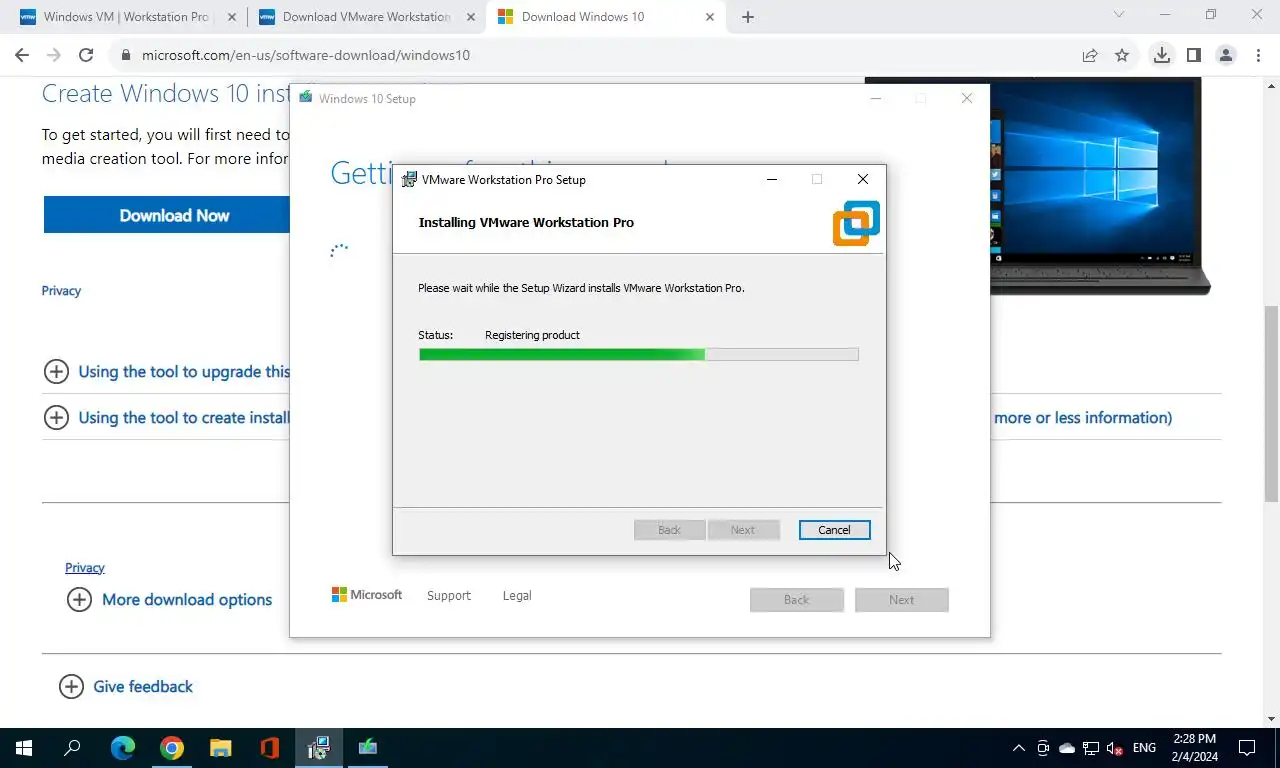Viewport: 1280px width, 768px height.
Task: Open Microsoft Edge from taskbar
Action: (123, 748)
